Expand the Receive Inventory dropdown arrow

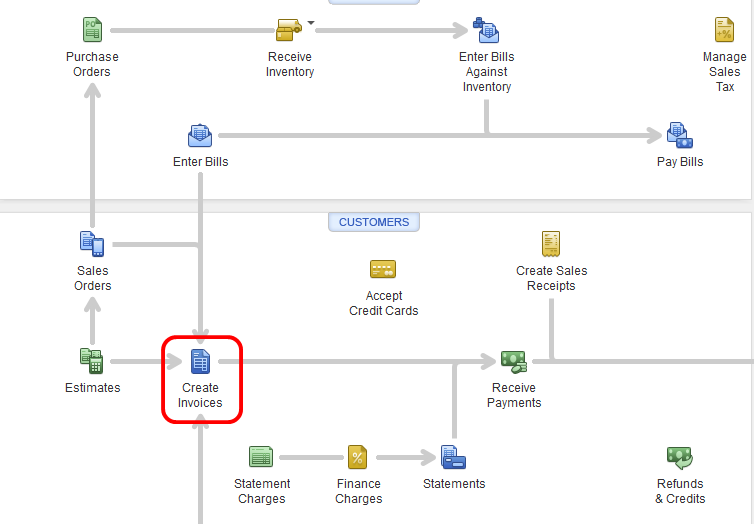coord(311,23)
